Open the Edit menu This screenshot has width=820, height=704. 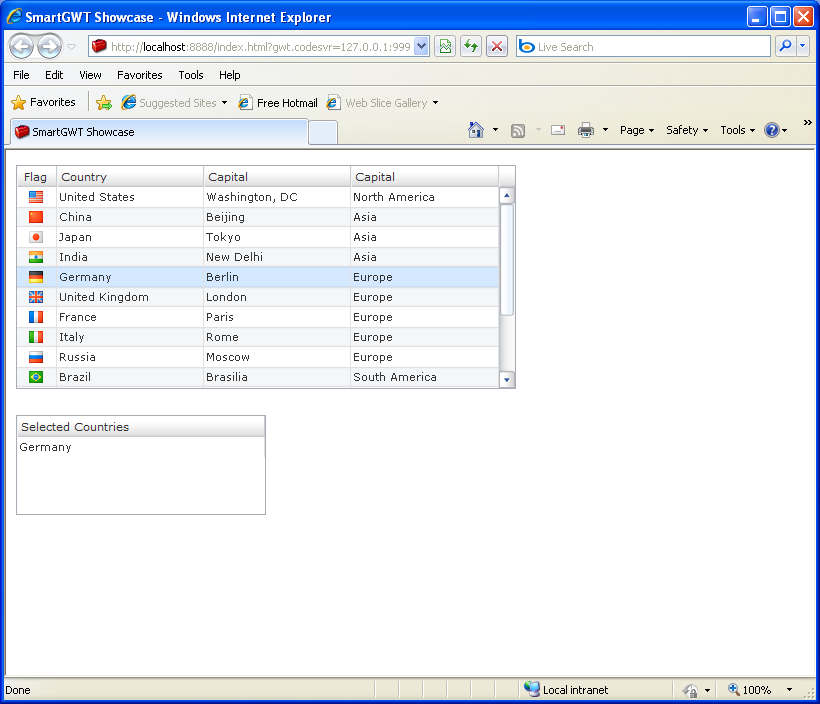tap(54, 75)
